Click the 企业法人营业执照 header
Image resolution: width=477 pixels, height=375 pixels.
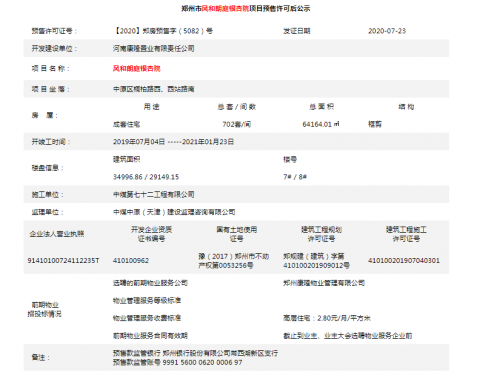tap(57, 234)
